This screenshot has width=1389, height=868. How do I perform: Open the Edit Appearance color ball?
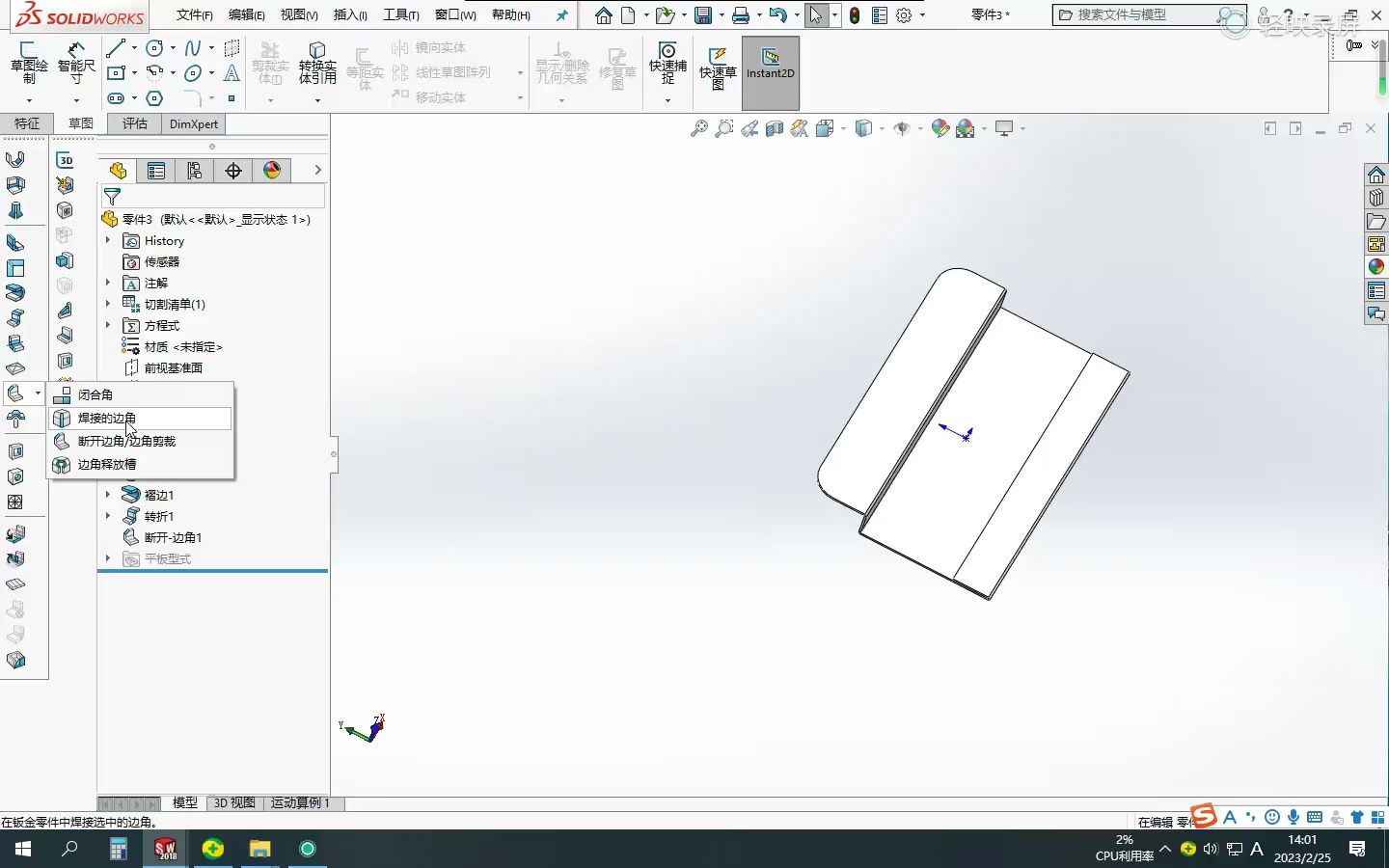pyautogui.click(x=940, y=128)
